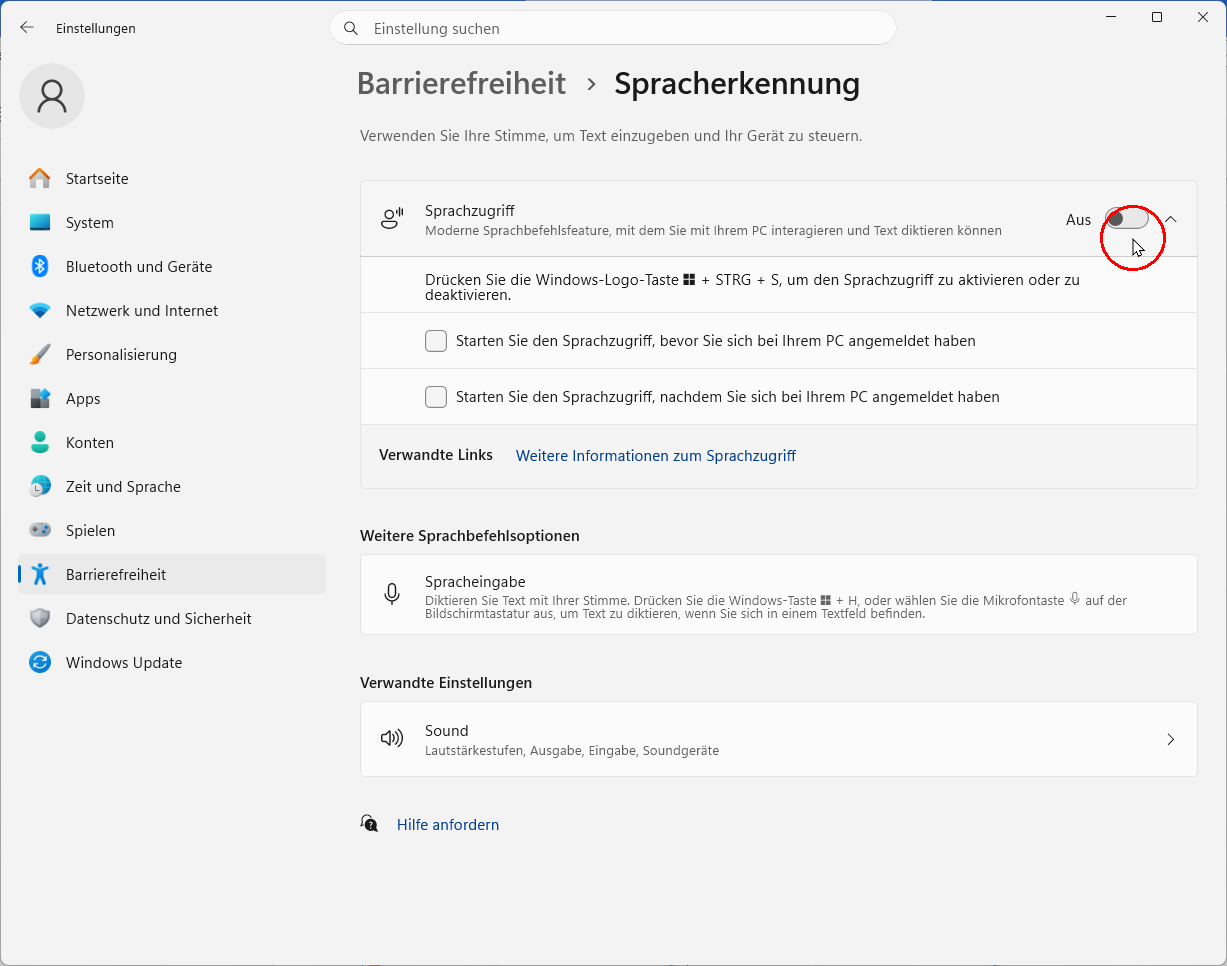Minimize the Einstellungen window
Screen dimensions: 1227x966
pos(1111,17)
